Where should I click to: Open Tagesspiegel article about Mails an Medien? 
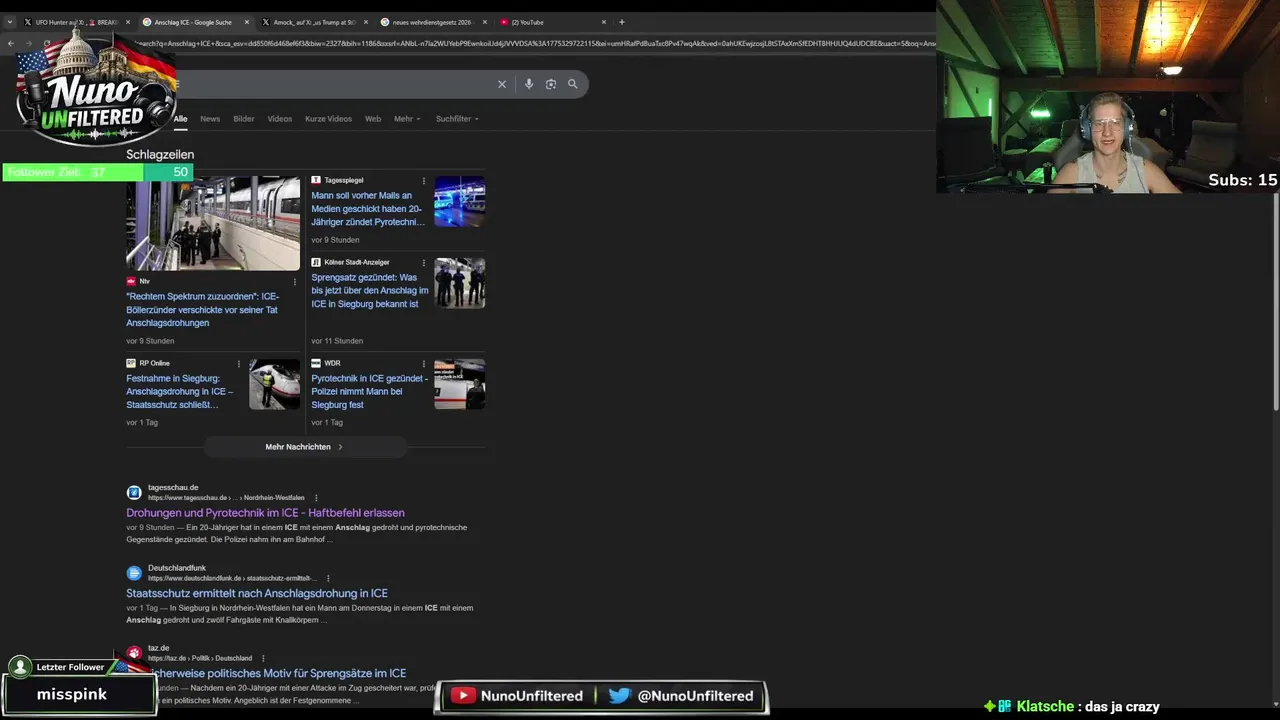[368, 209]
